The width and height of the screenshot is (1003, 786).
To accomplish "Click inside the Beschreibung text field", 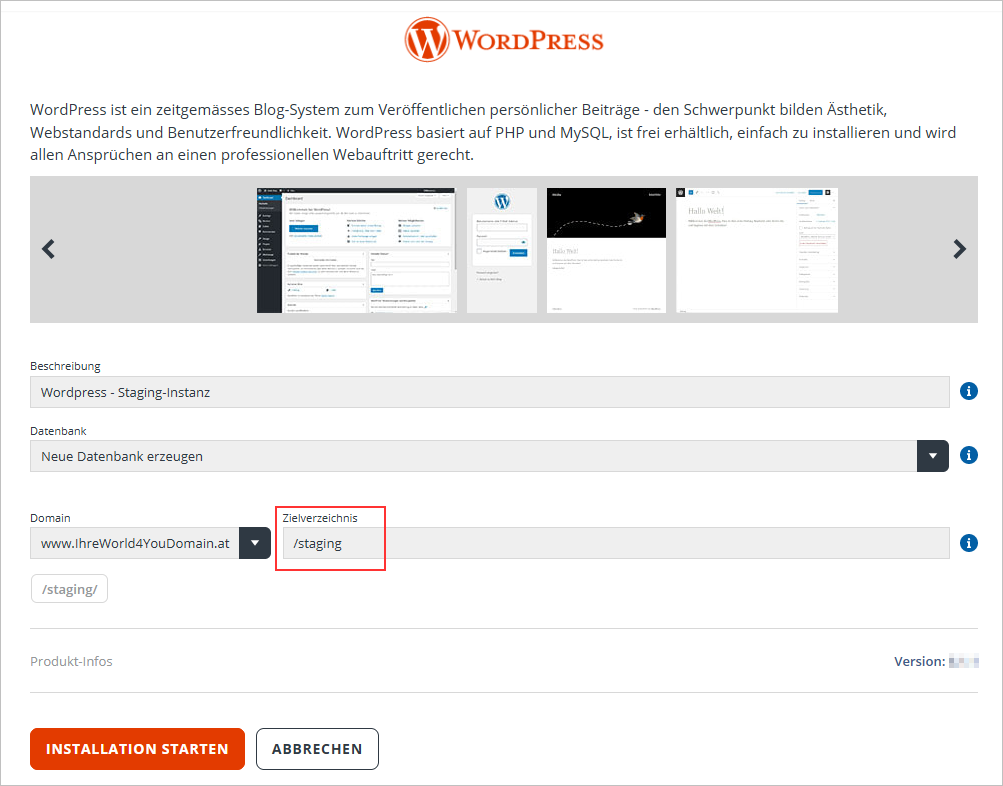I will (x=480, y=391).
